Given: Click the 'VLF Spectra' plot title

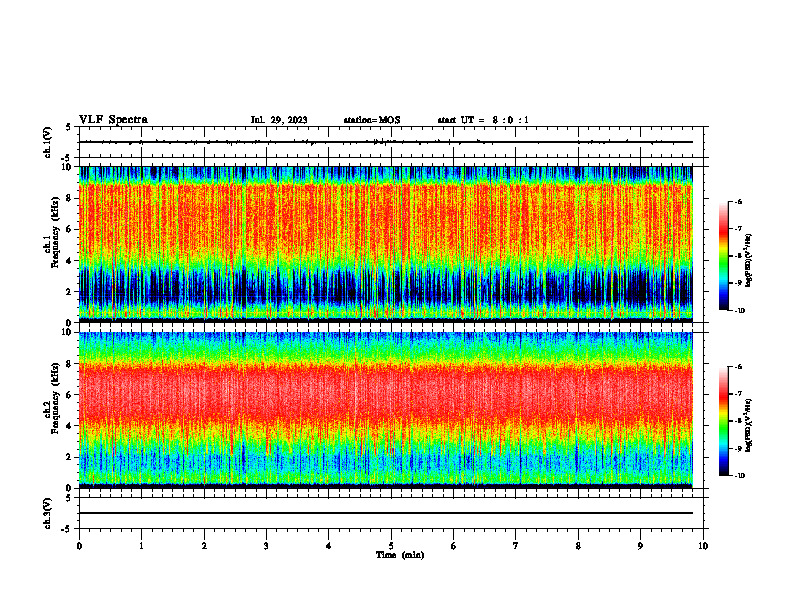Looking at the screenshot, I should click(113, 120).
